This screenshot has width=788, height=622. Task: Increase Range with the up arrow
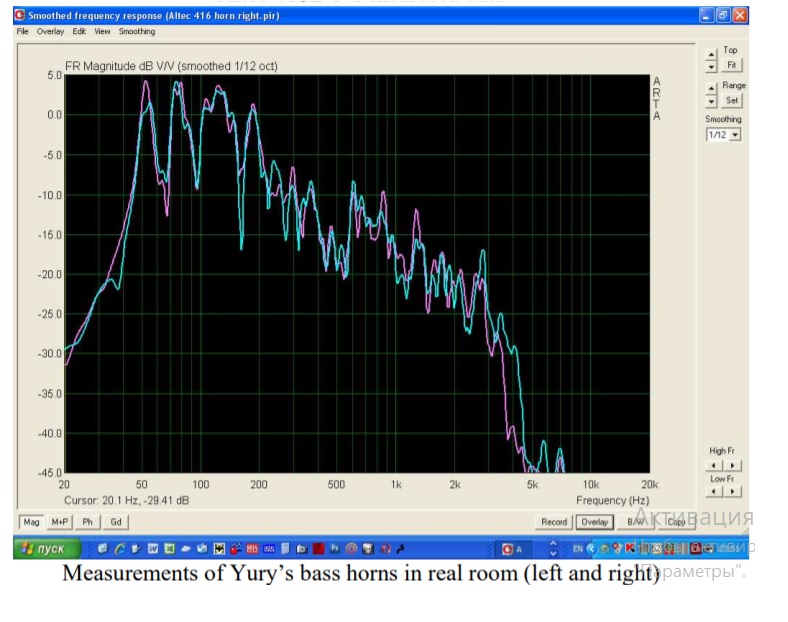[x=711, y=89]
